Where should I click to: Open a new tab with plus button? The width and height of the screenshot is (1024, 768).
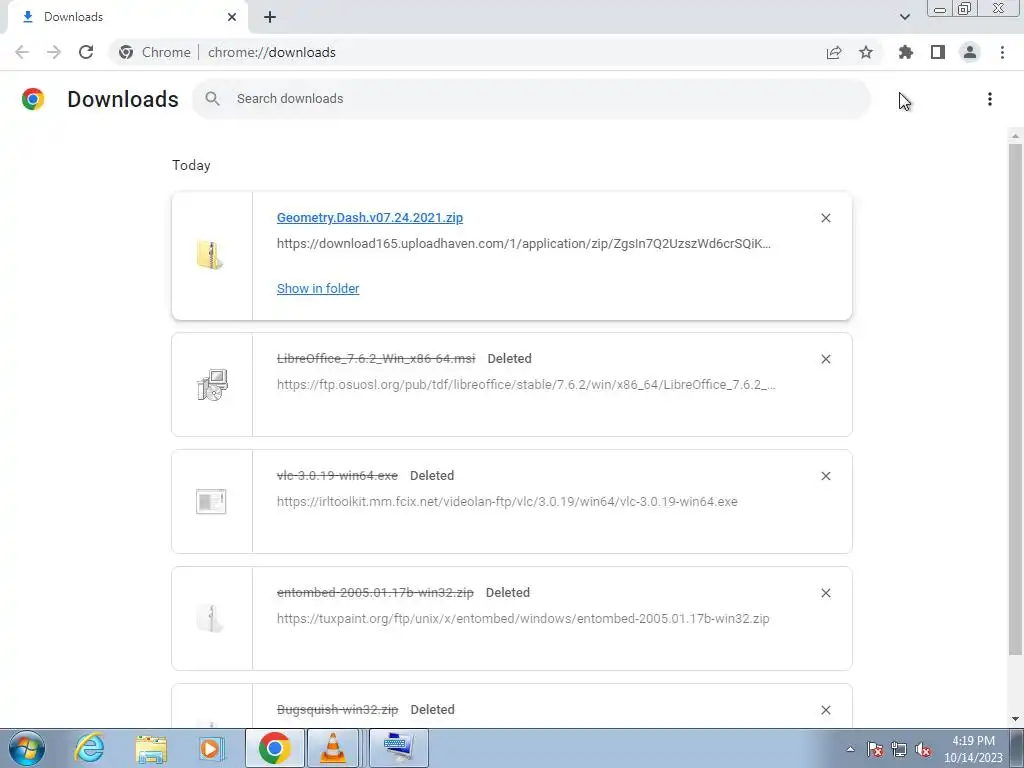(x=270, y=17)
